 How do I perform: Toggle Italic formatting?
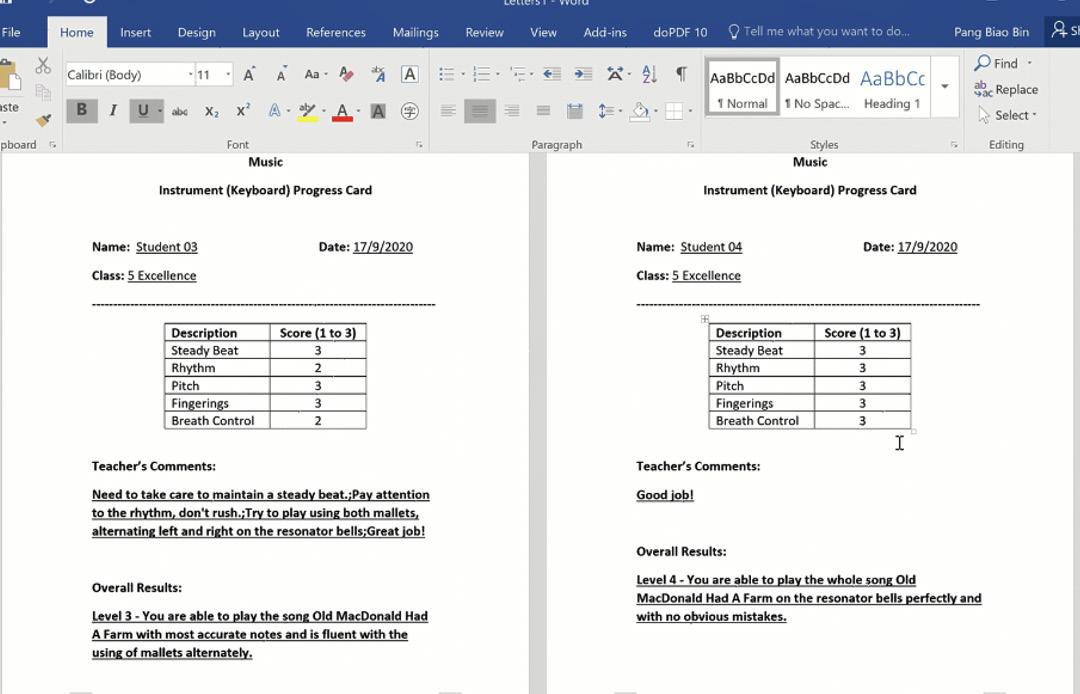coord(113,111)
